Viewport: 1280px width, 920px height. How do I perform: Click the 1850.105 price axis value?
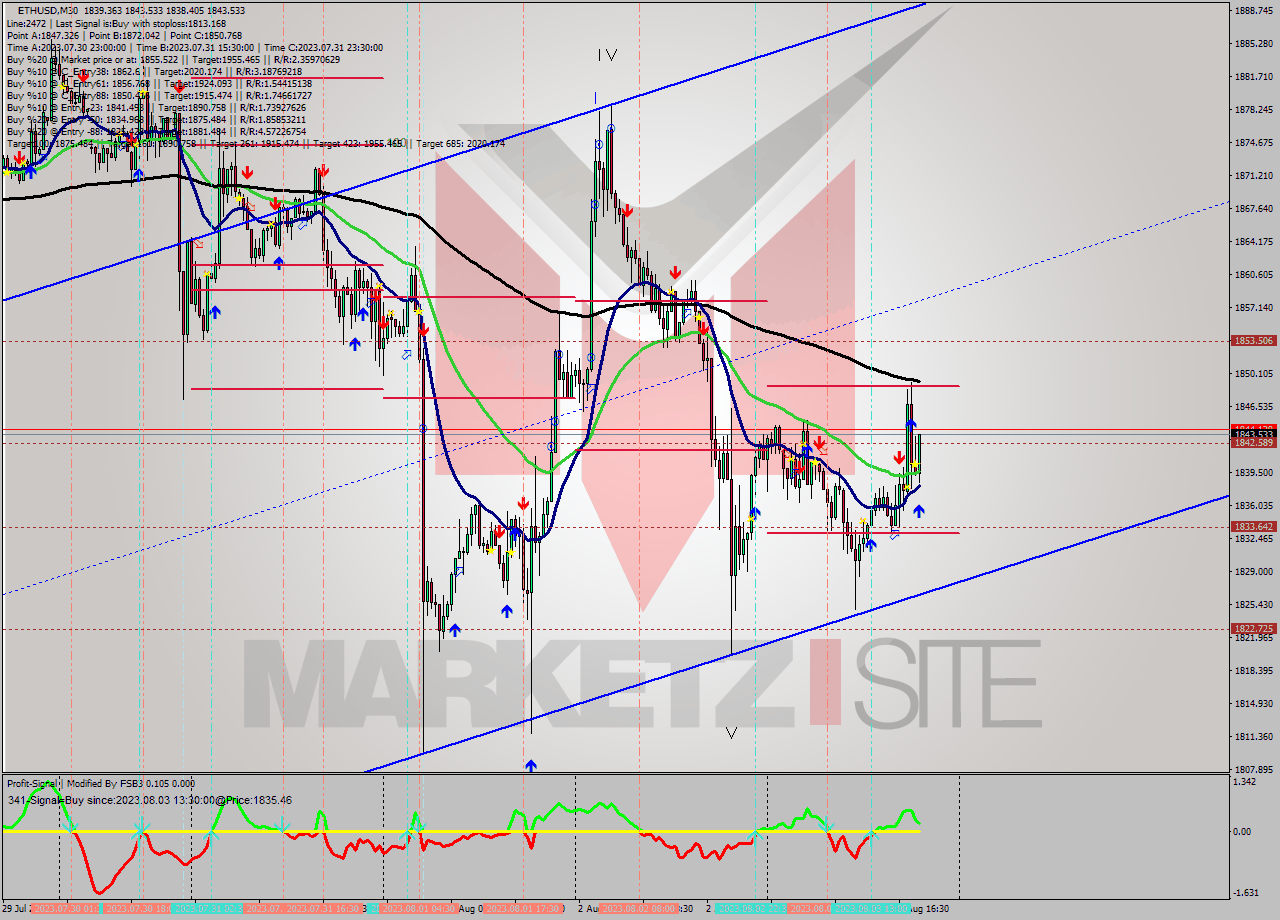(1253, 373)
